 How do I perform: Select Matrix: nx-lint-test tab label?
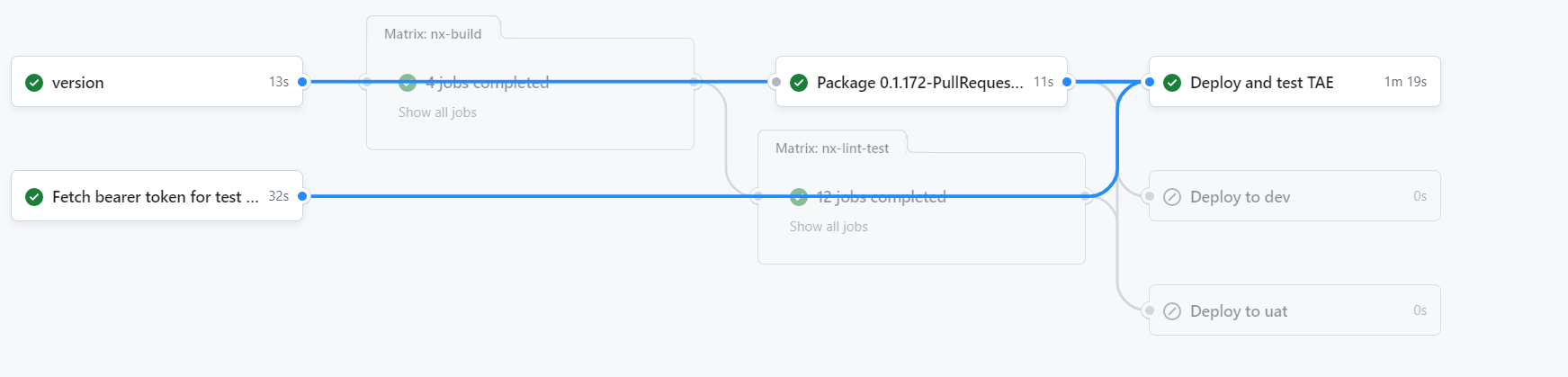click(832, 148)
